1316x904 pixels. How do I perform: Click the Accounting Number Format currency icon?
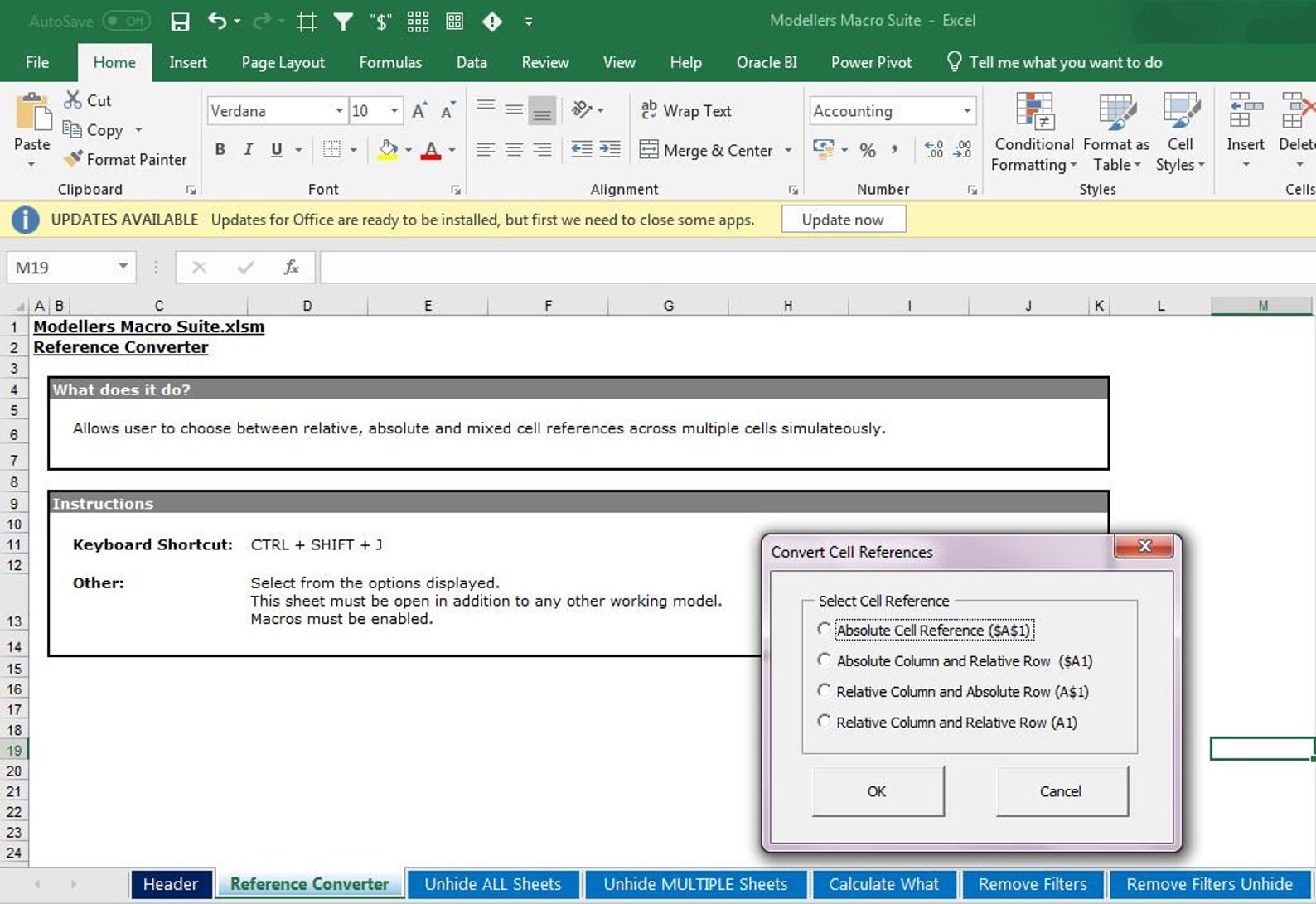(823, 150)
